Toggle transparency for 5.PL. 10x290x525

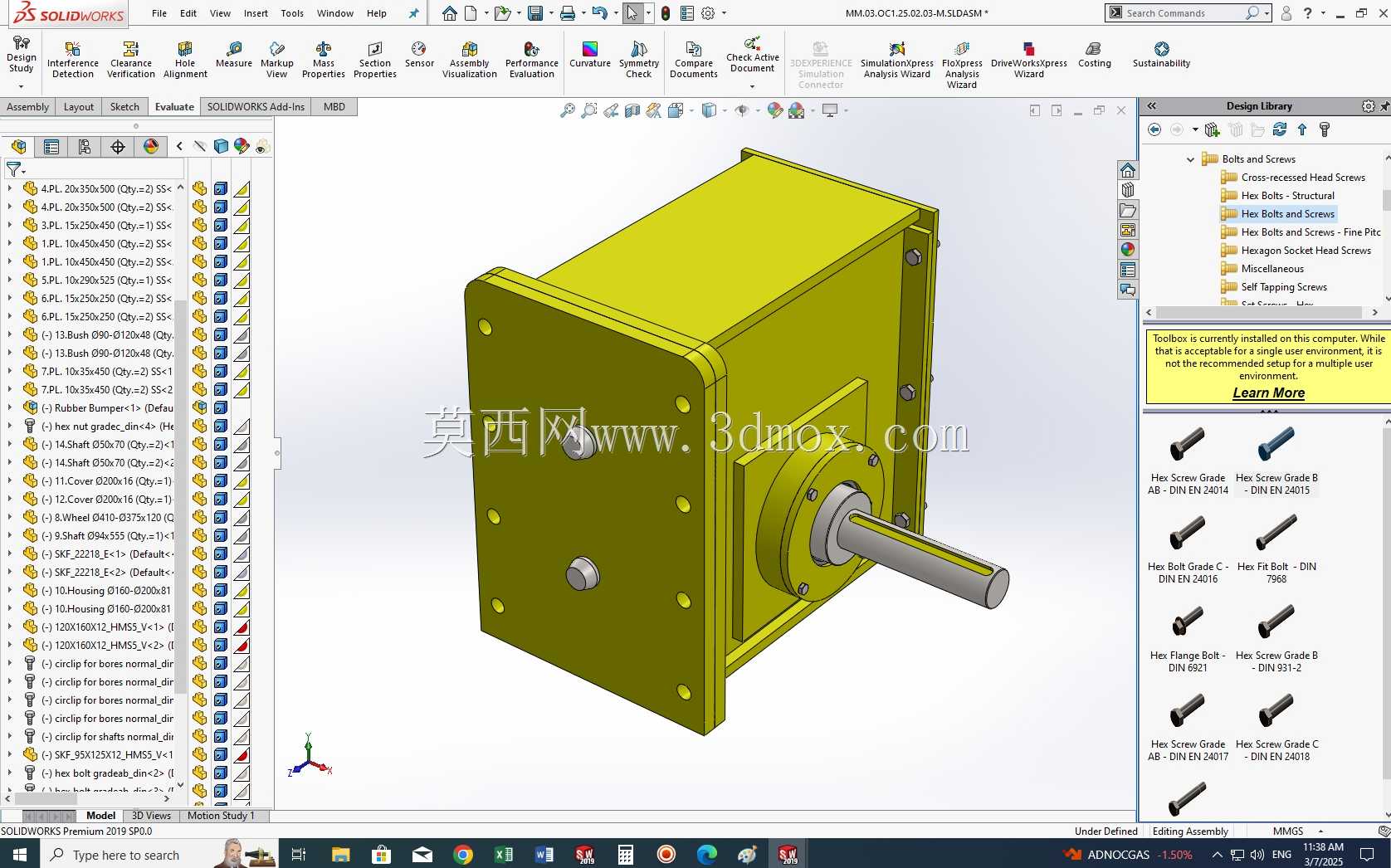pos(242,280)
